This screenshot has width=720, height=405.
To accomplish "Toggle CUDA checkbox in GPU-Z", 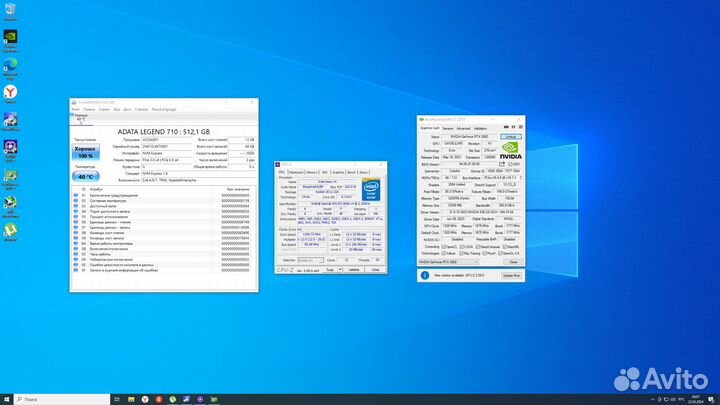I will pyautogui.click(x=461, y=247).
